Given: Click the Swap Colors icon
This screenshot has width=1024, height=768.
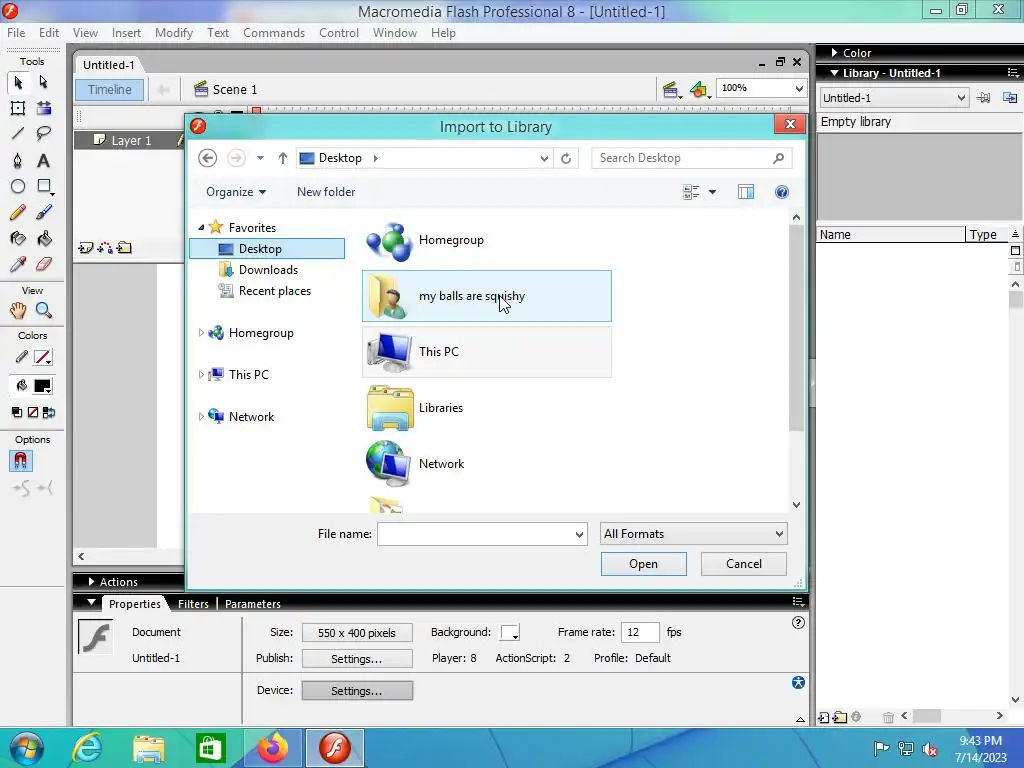Looking at the screenshot, I should (49, 412).
